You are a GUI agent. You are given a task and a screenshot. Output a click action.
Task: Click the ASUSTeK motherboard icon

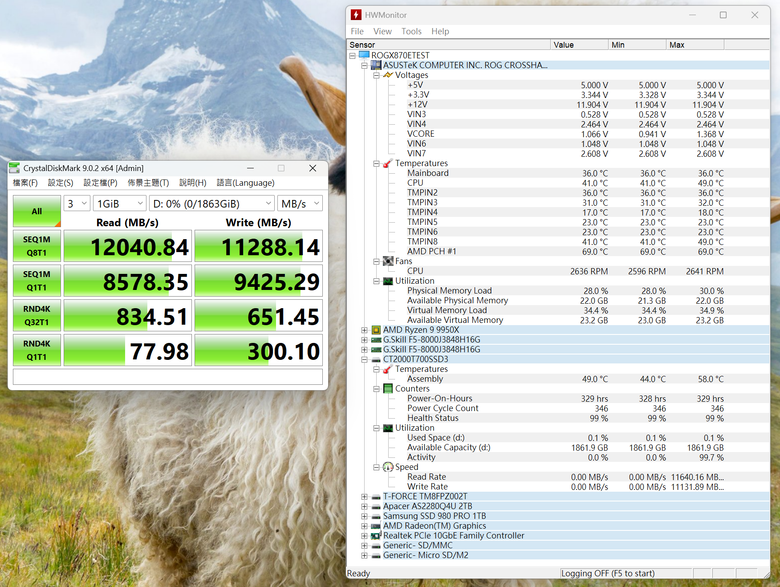click(376, 65)
